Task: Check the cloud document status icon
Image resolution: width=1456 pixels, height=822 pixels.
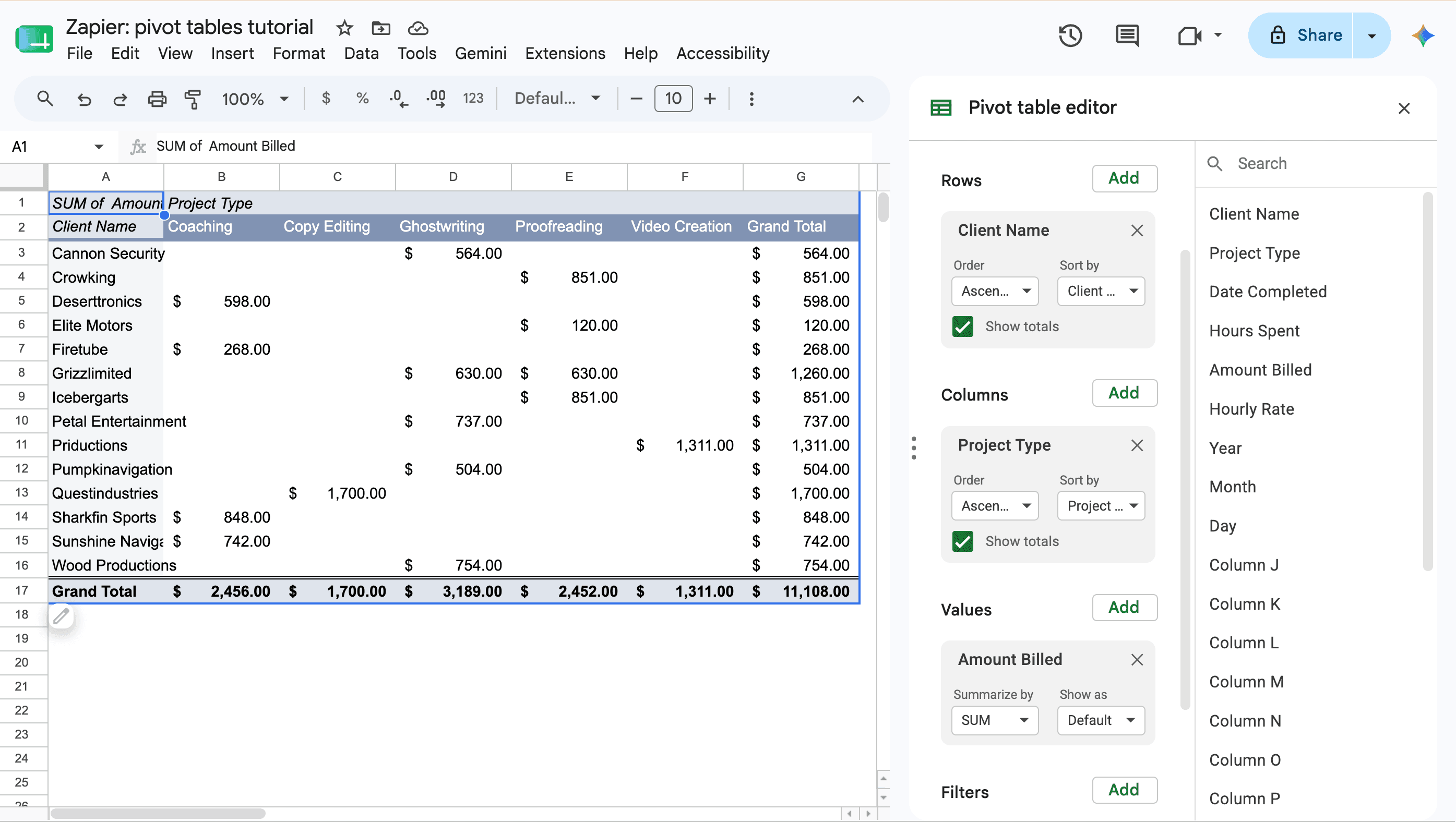Action: (417, 28)
